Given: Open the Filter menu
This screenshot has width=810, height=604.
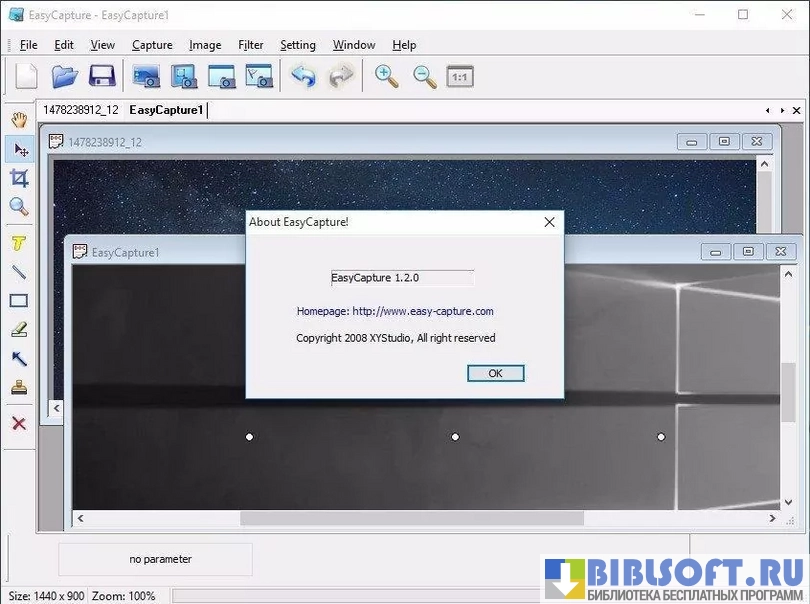Looking at the screenshot, I should [251, 45].
